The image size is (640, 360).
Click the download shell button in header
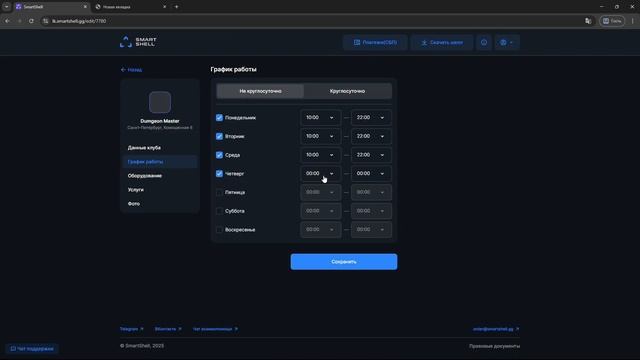(442, 42)
